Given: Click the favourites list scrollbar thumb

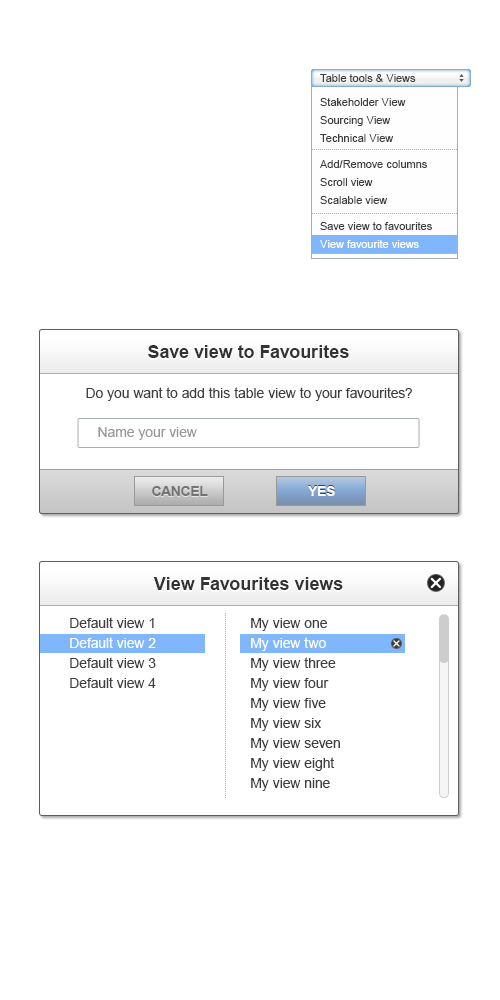Looking at the screenshot, I should [444, 638].
